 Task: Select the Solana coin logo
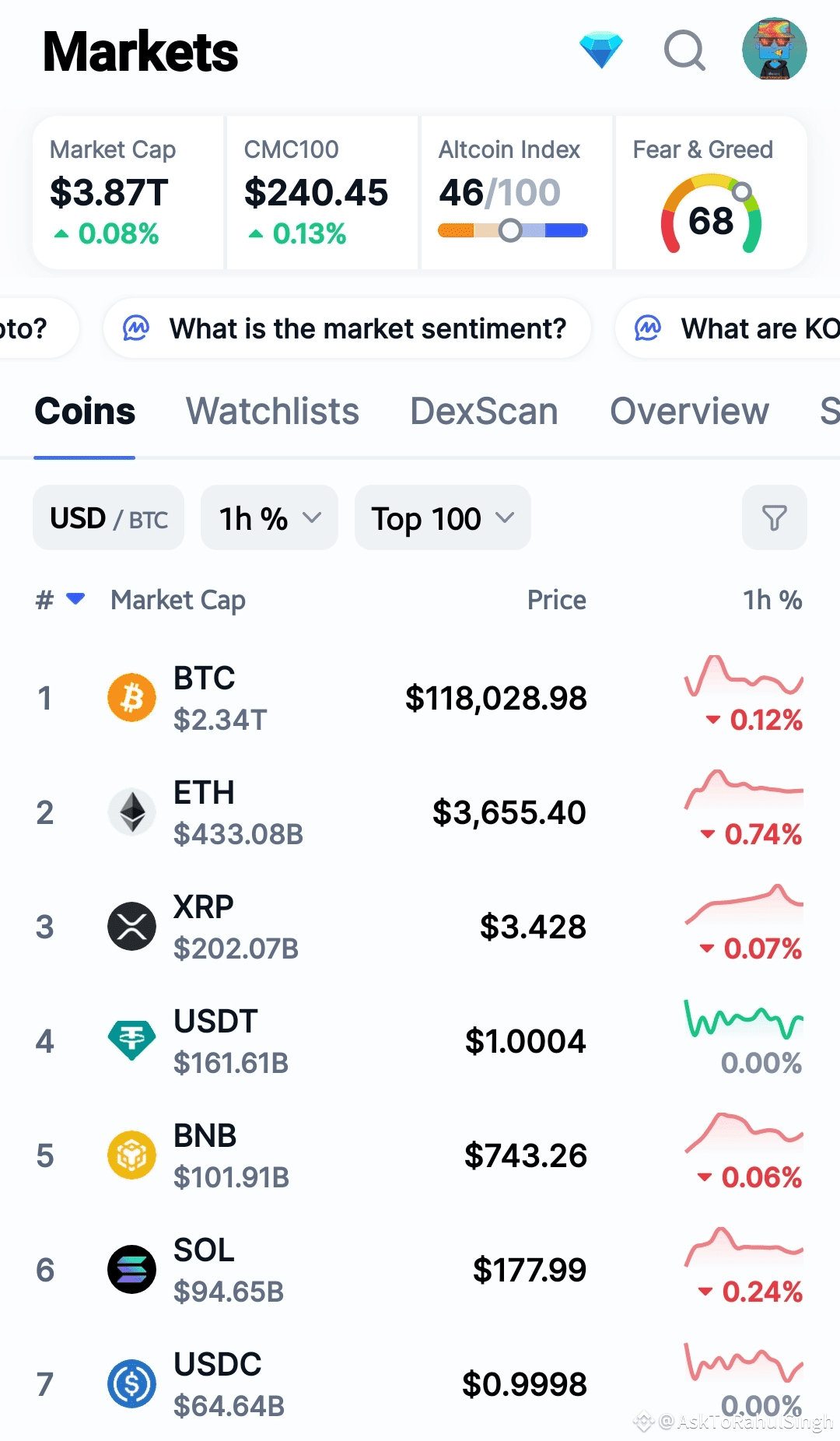tap(131, 1269)
